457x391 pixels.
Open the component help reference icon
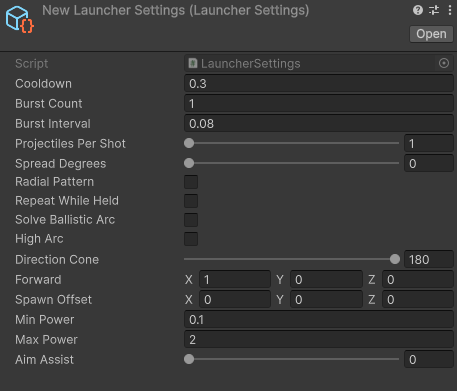coord(418,10)
